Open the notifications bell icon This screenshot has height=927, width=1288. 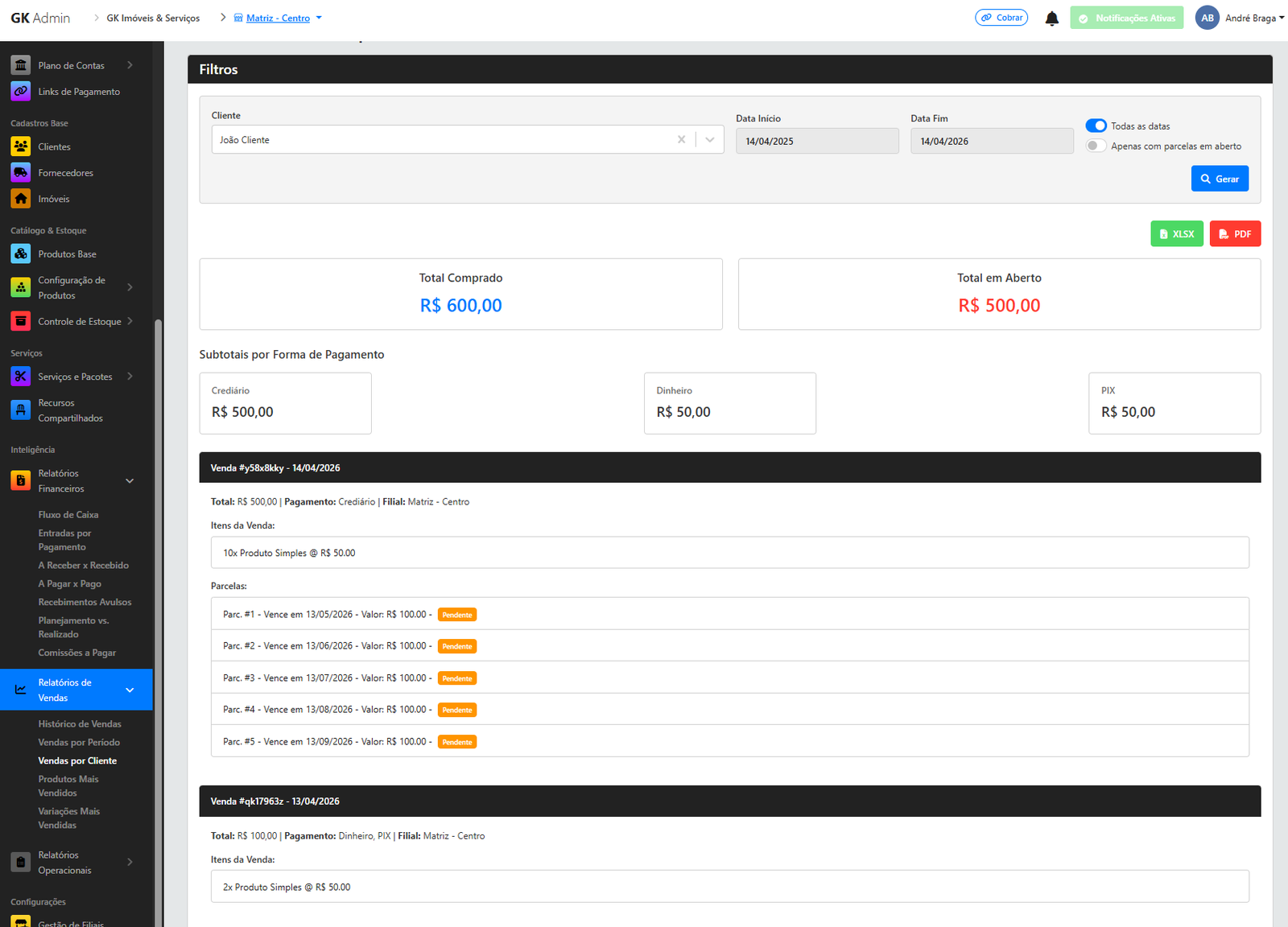pyautogui.click(x=1051, y=19)
